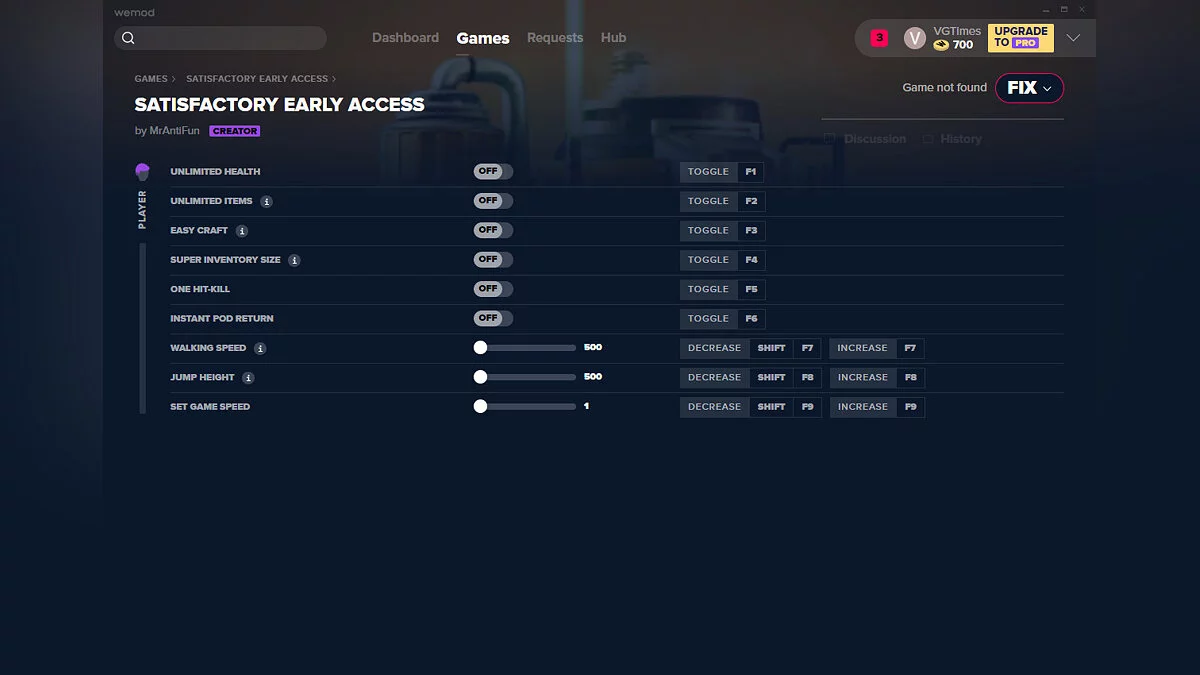Screen dimensions: 1200x675
Task: Click the One Hit-Kill cheat label
Action: coord(200,289)
